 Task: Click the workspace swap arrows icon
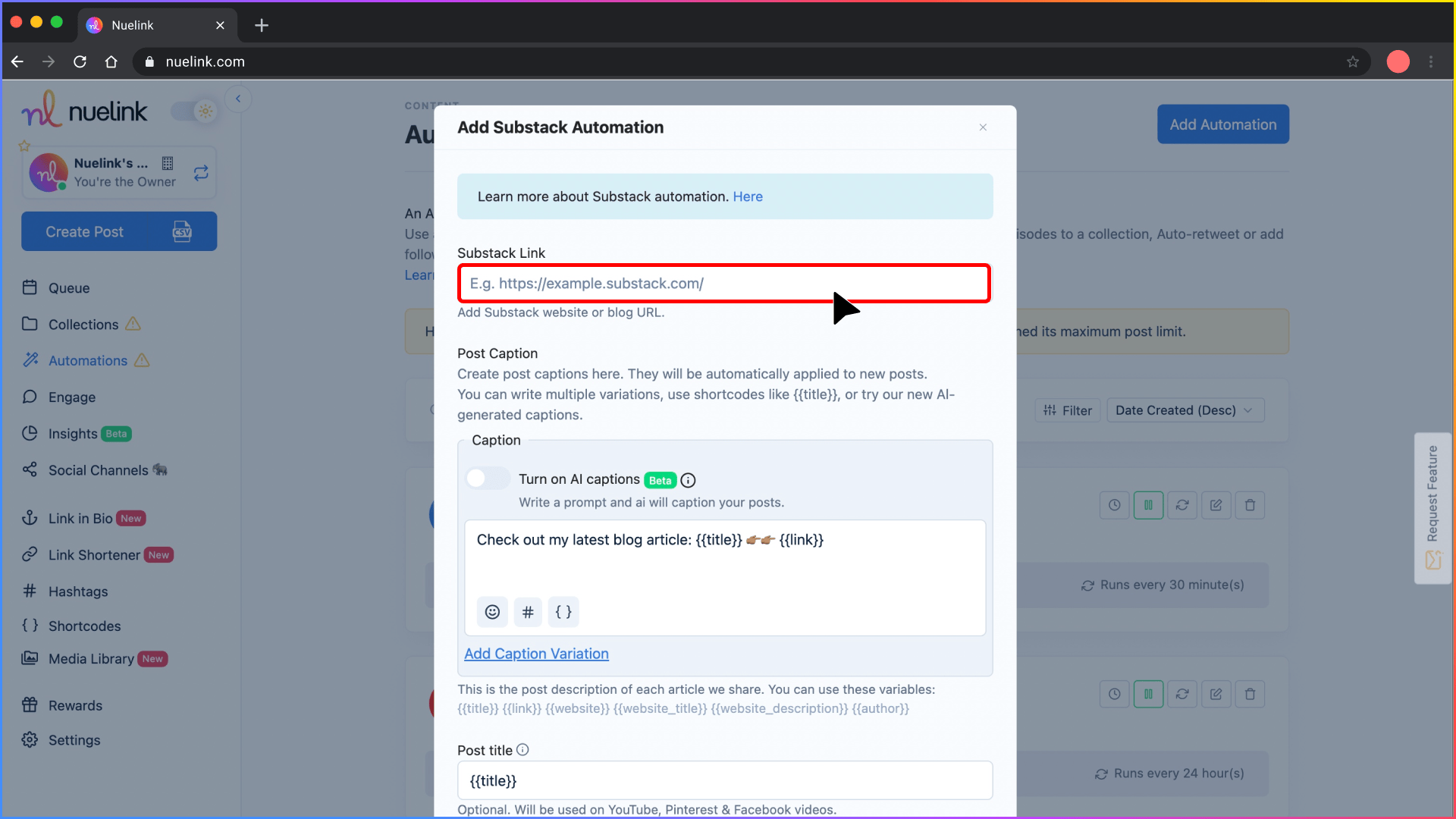(200, 173)
